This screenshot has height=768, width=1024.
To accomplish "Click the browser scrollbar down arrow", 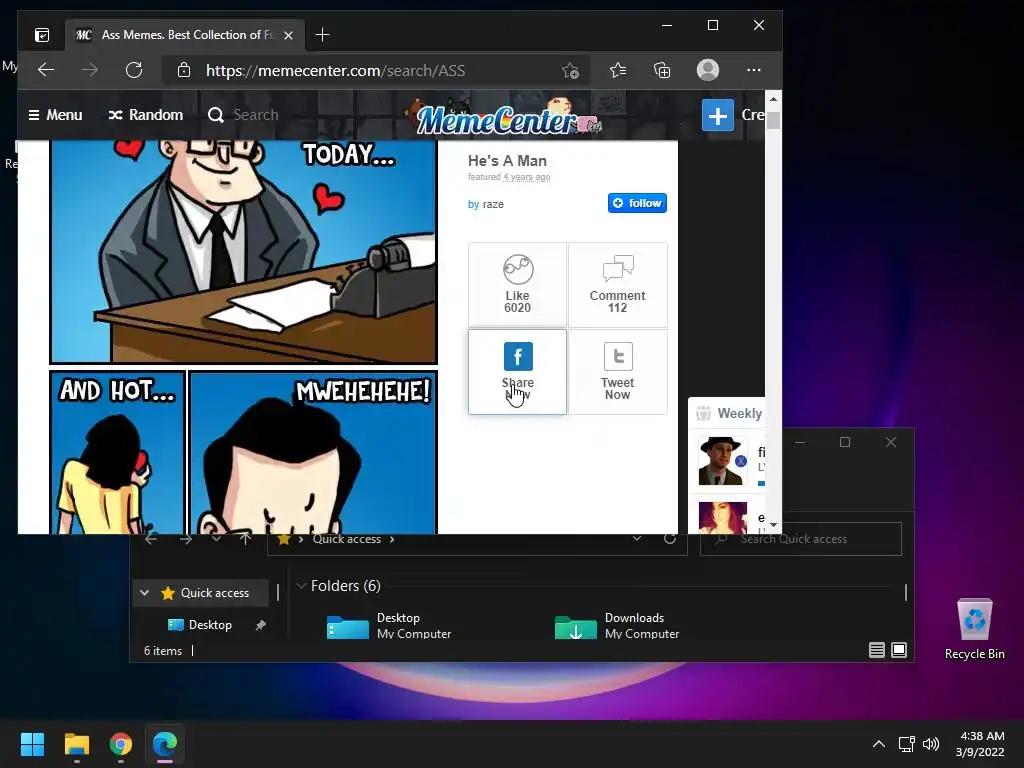I will (x=773, y=524).
